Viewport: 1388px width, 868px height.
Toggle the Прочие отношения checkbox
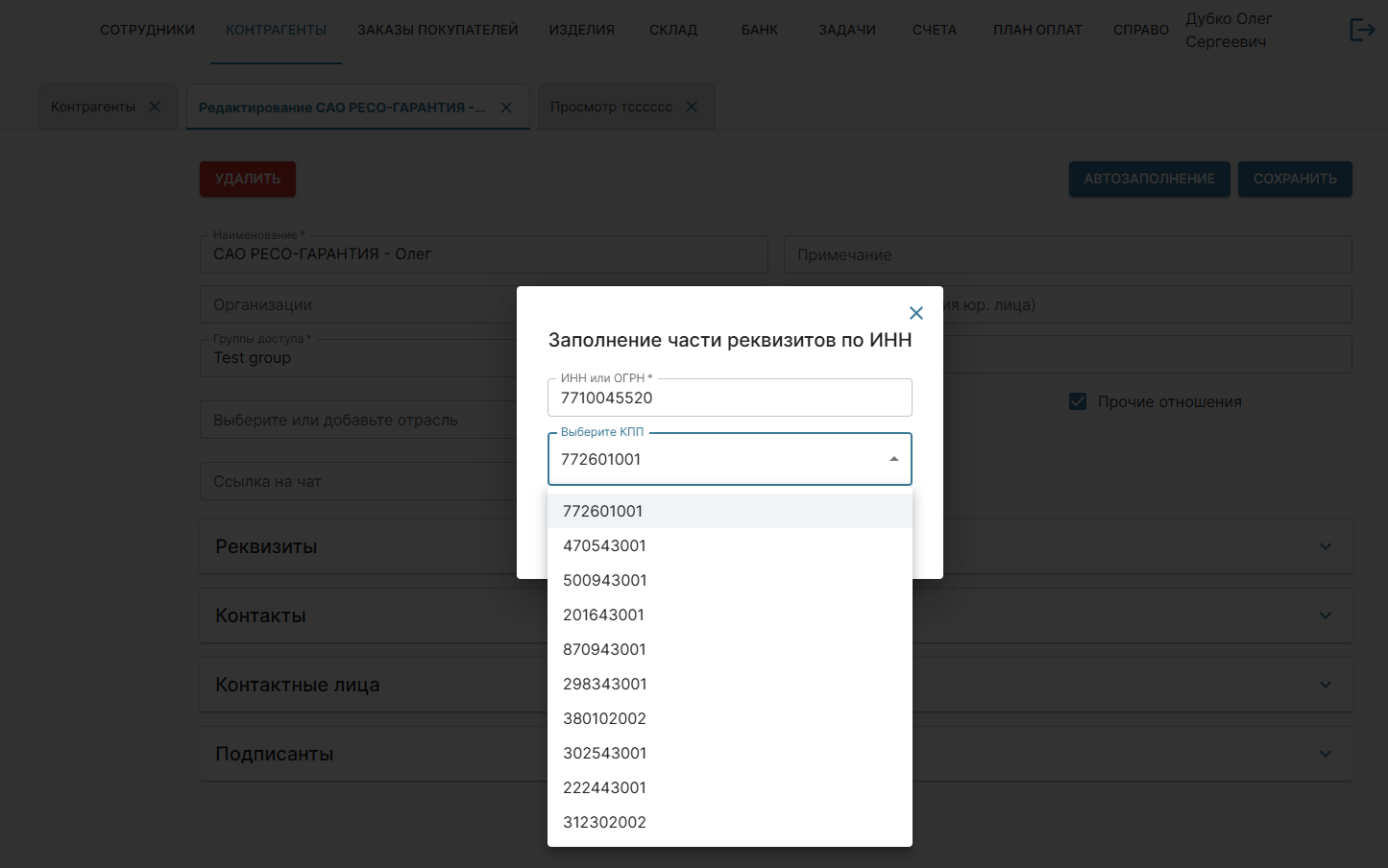point(1078,401)
